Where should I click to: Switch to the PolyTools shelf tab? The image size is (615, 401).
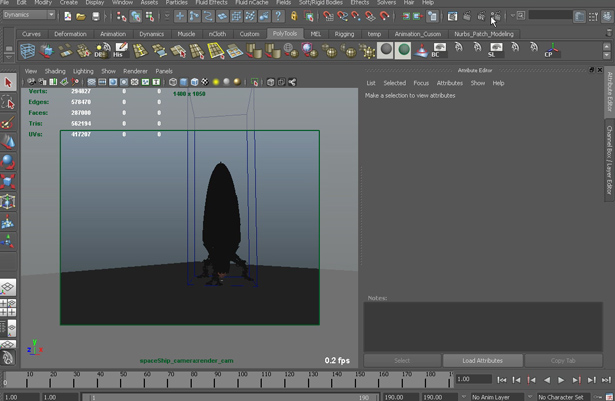click(x=285, y=34)
